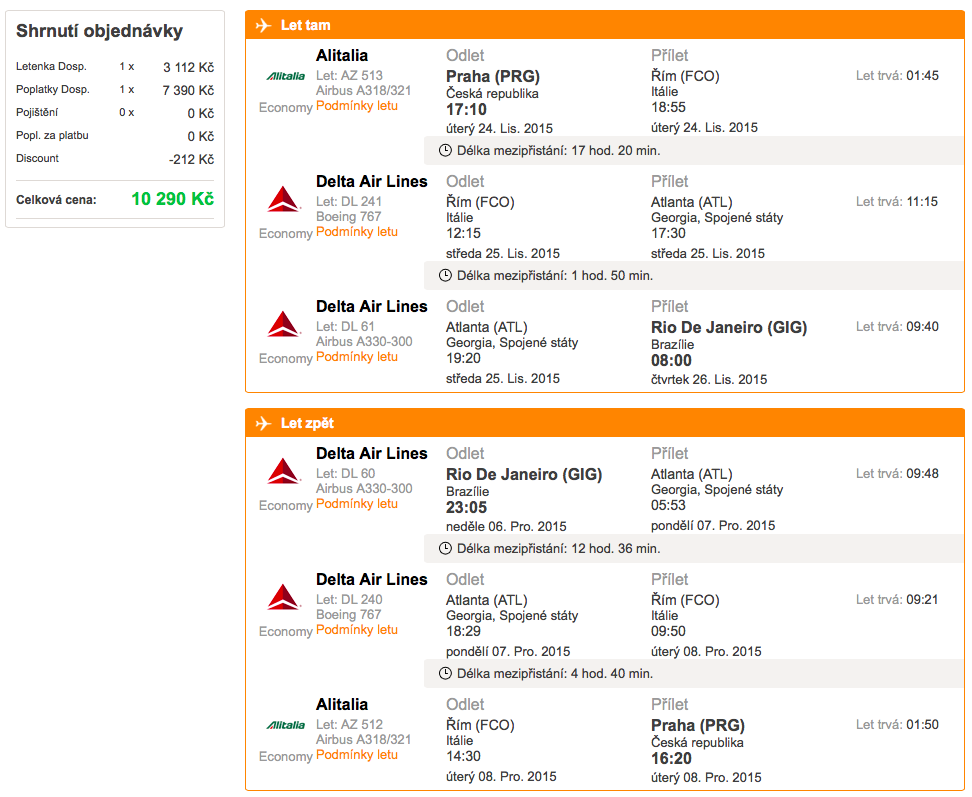The width and height of the screenshot is (972, 797).
Task: Click the Delta logo for flight DL 60
Action: pyautogui.click(x=283, y=471)
